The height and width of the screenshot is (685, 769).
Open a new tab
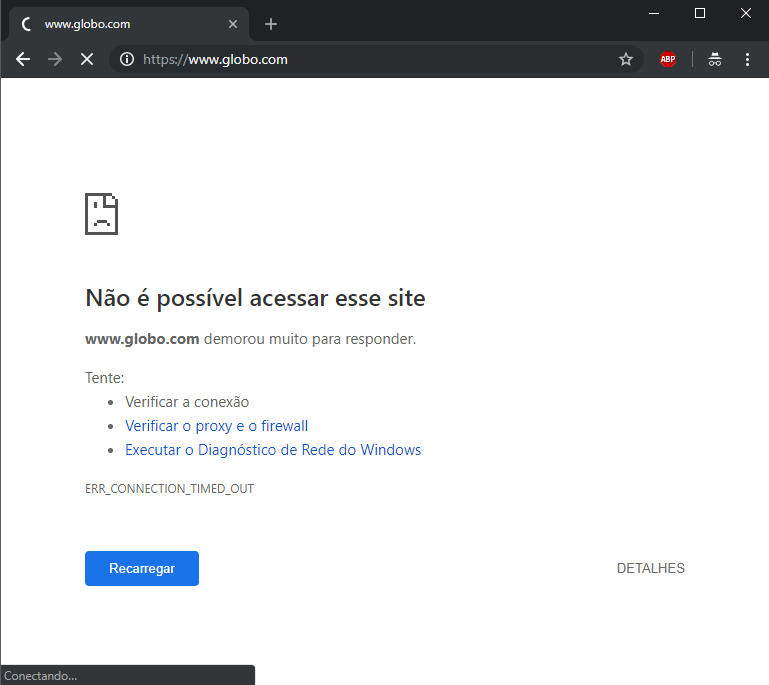coord(271,24)
